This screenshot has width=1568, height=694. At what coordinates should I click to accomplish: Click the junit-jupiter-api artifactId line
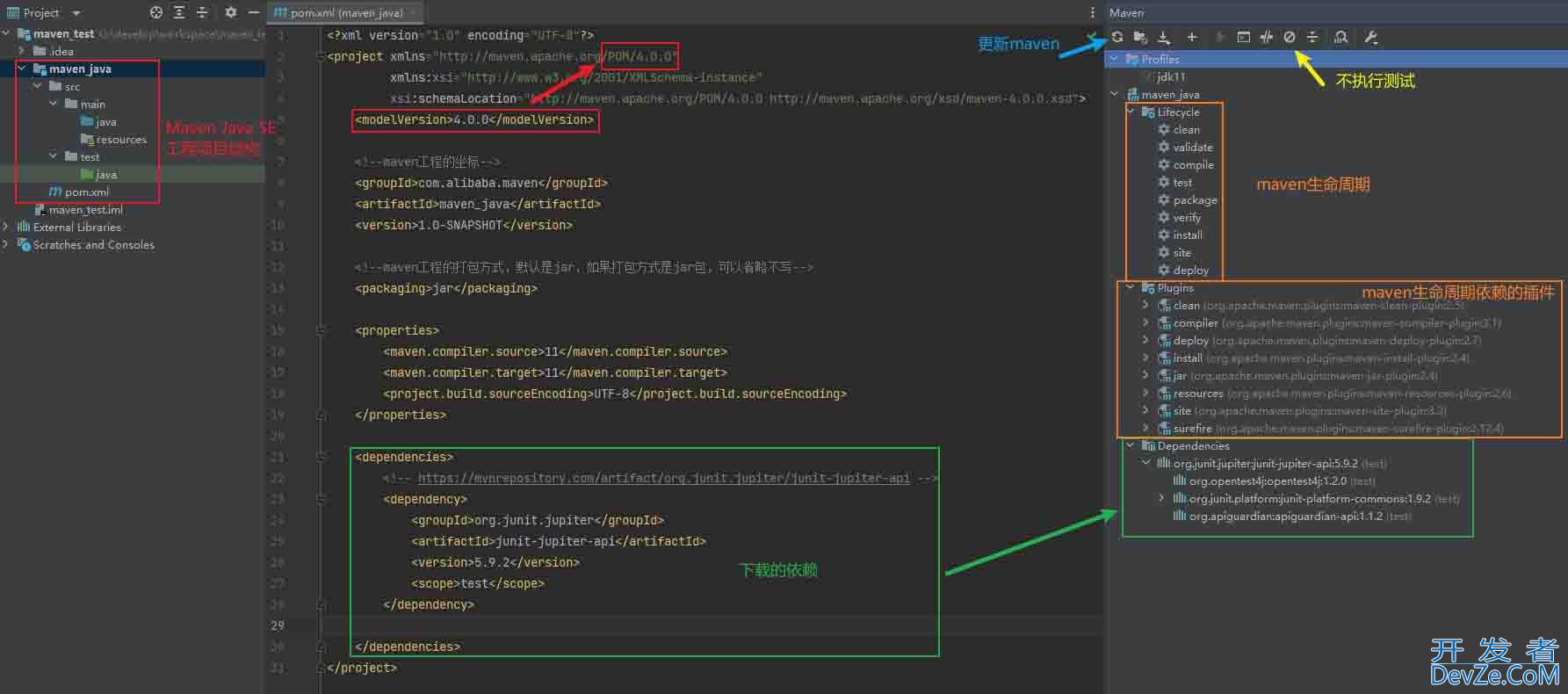(x=559, y=541)
